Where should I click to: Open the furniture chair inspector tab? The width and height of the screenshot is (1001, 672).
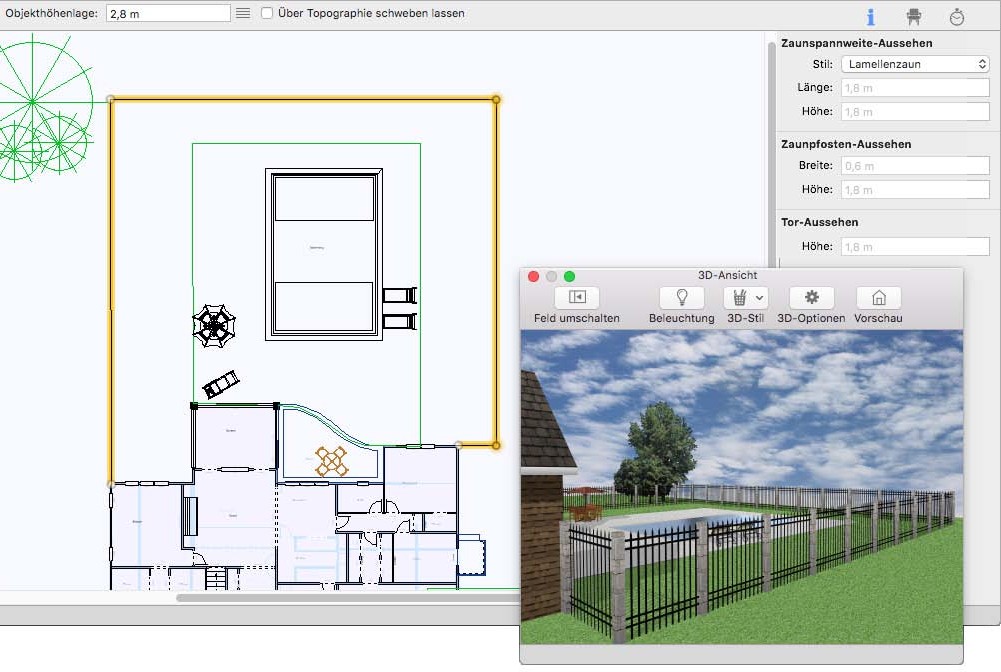(913, 17)
